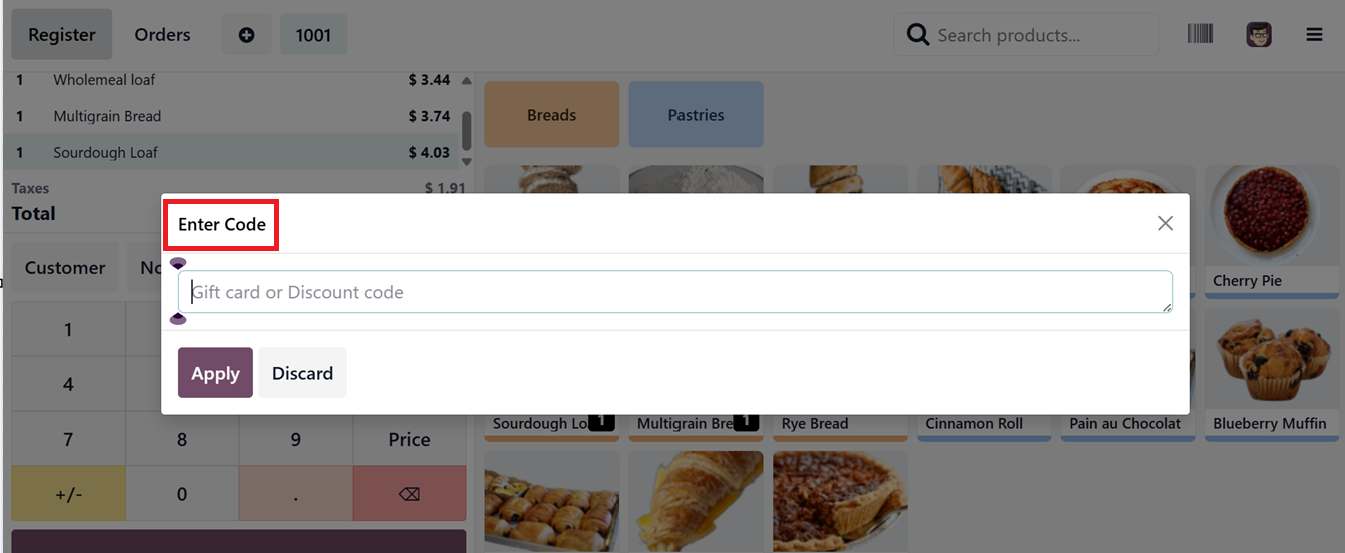
Task: Select the Breads category
Action: (x=551, y=115)
